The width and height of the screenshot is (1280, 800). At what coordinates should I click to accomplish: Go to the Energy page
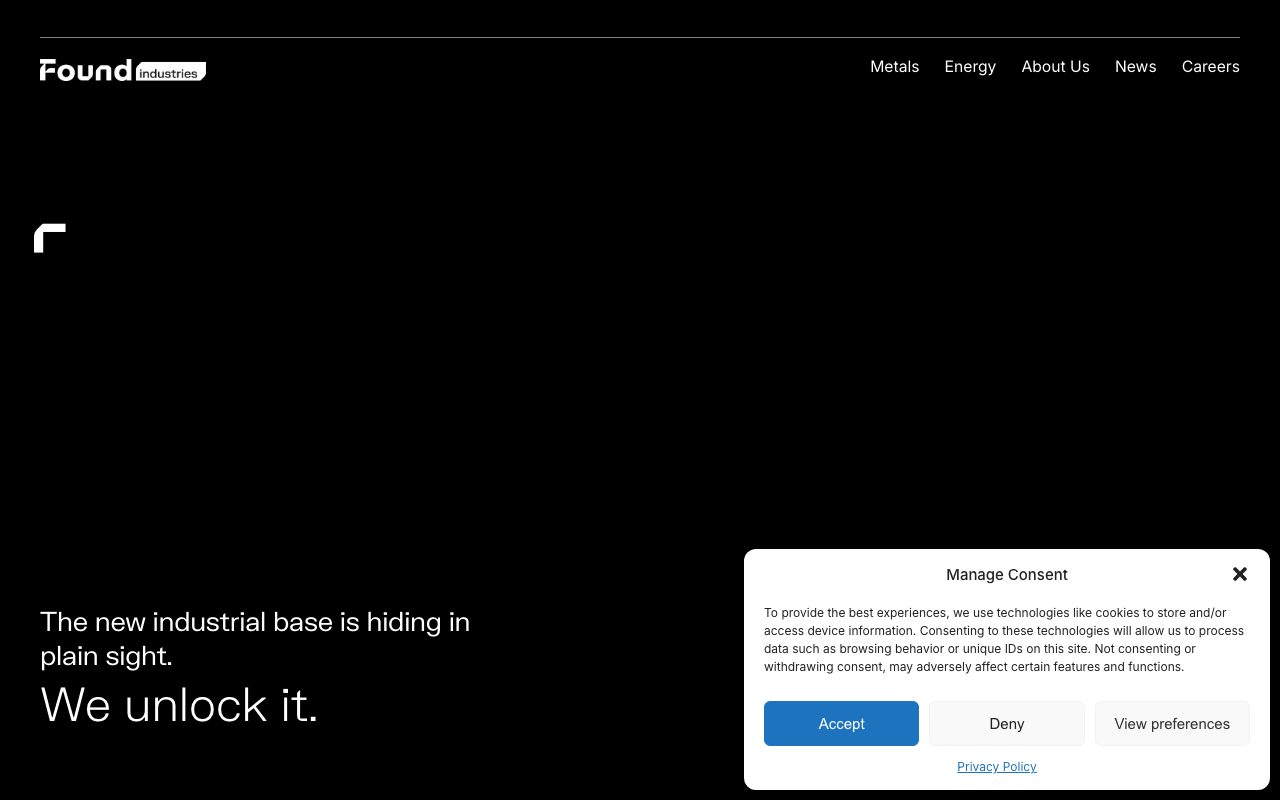tap(970, 67)
